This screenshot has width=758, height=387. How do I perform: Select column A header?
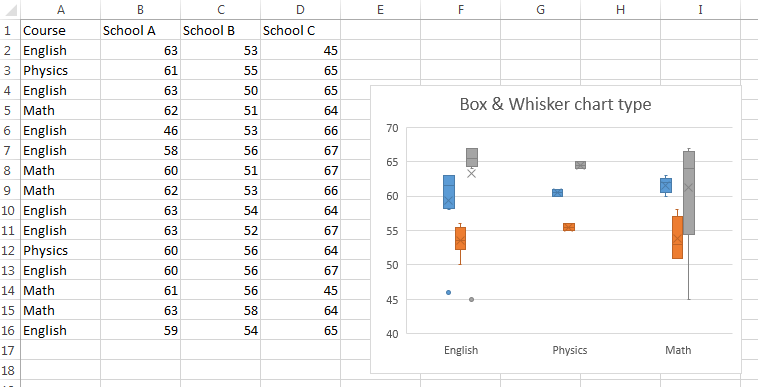pos(60,9)
